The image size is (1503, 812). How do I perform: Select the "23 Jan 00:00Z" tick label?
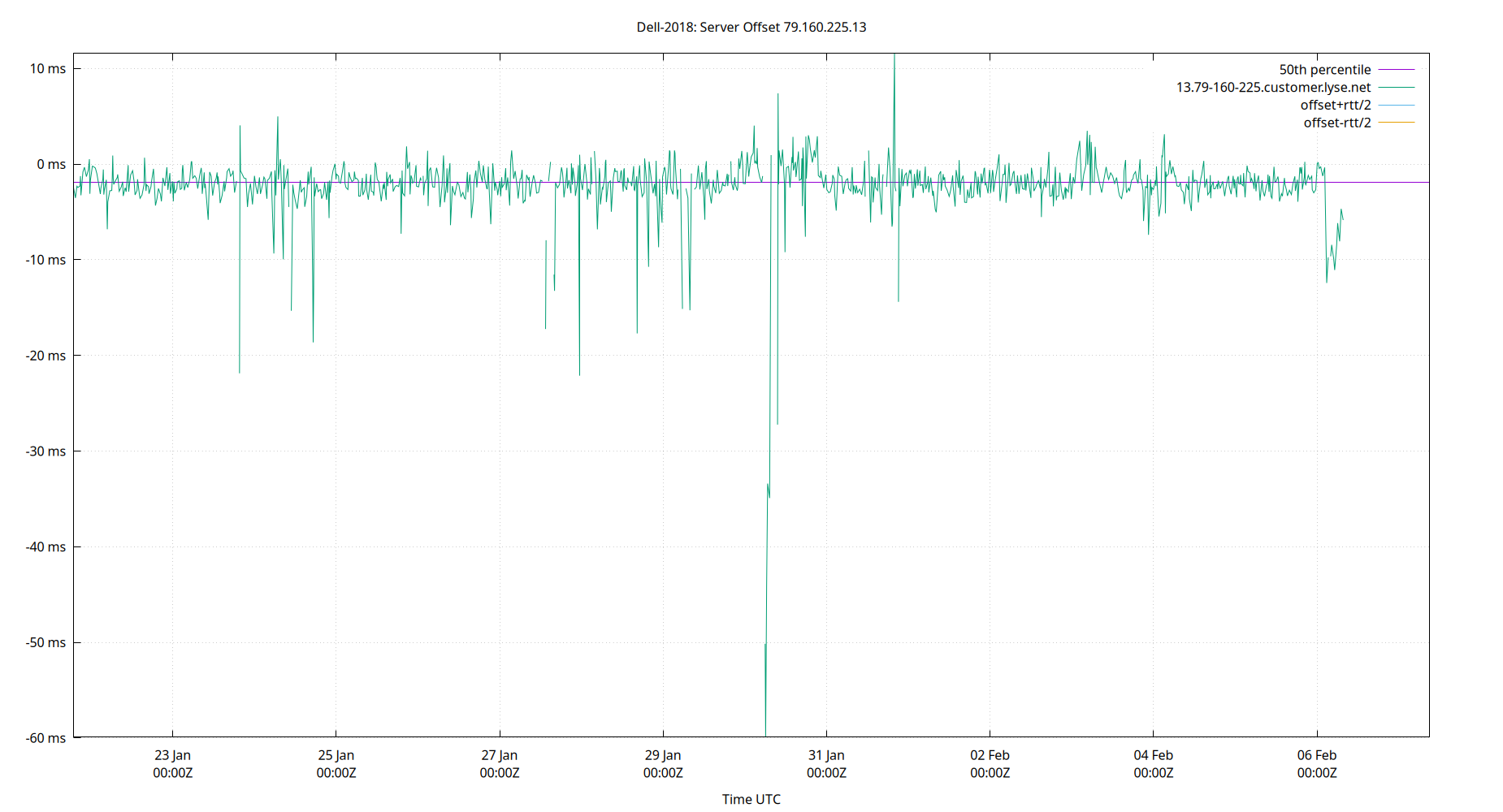(173, 763)
